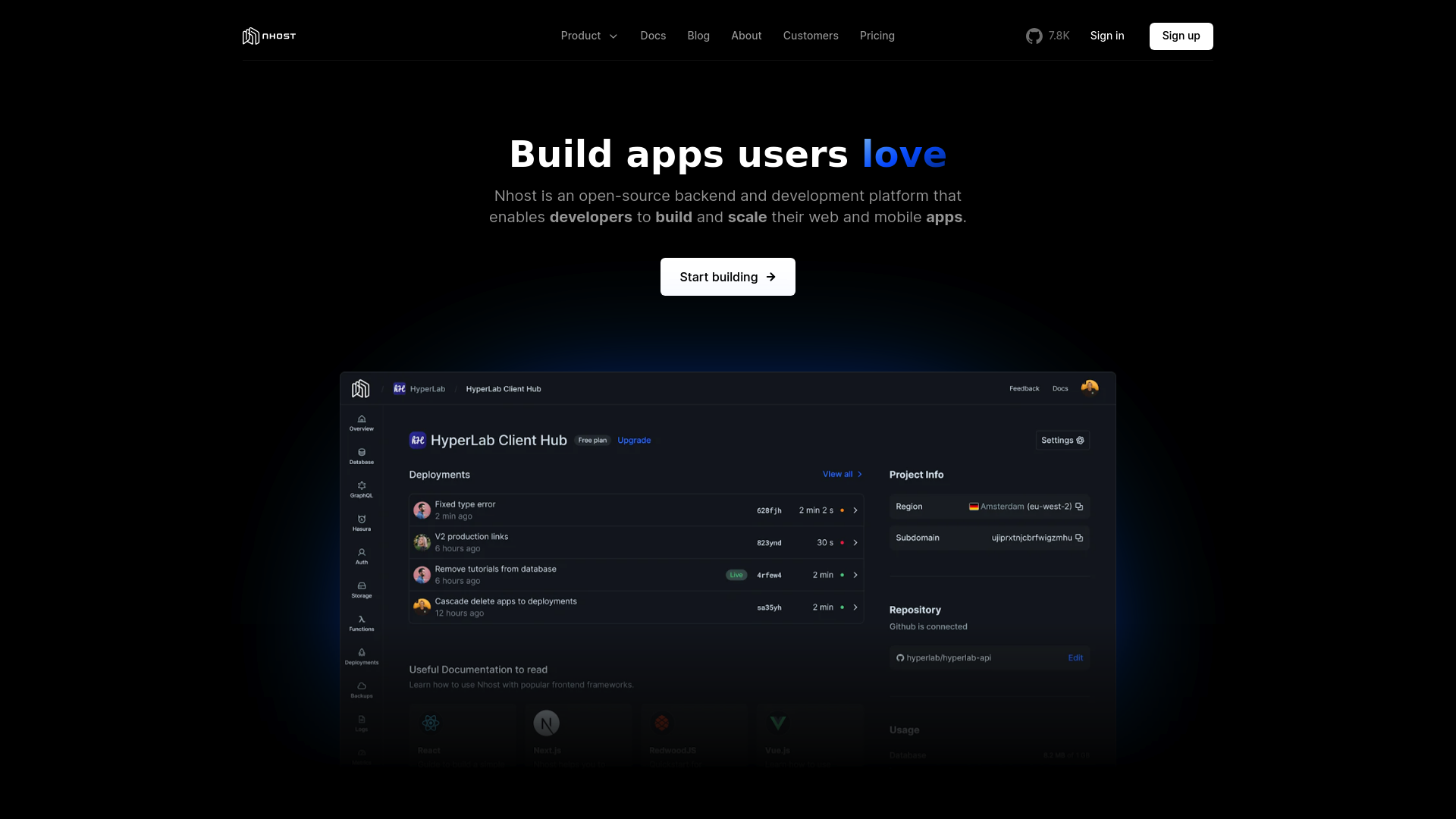Expand the Settings panel options
Image resolution: width=1456 pixels, height=819 pixels.
1062,440
